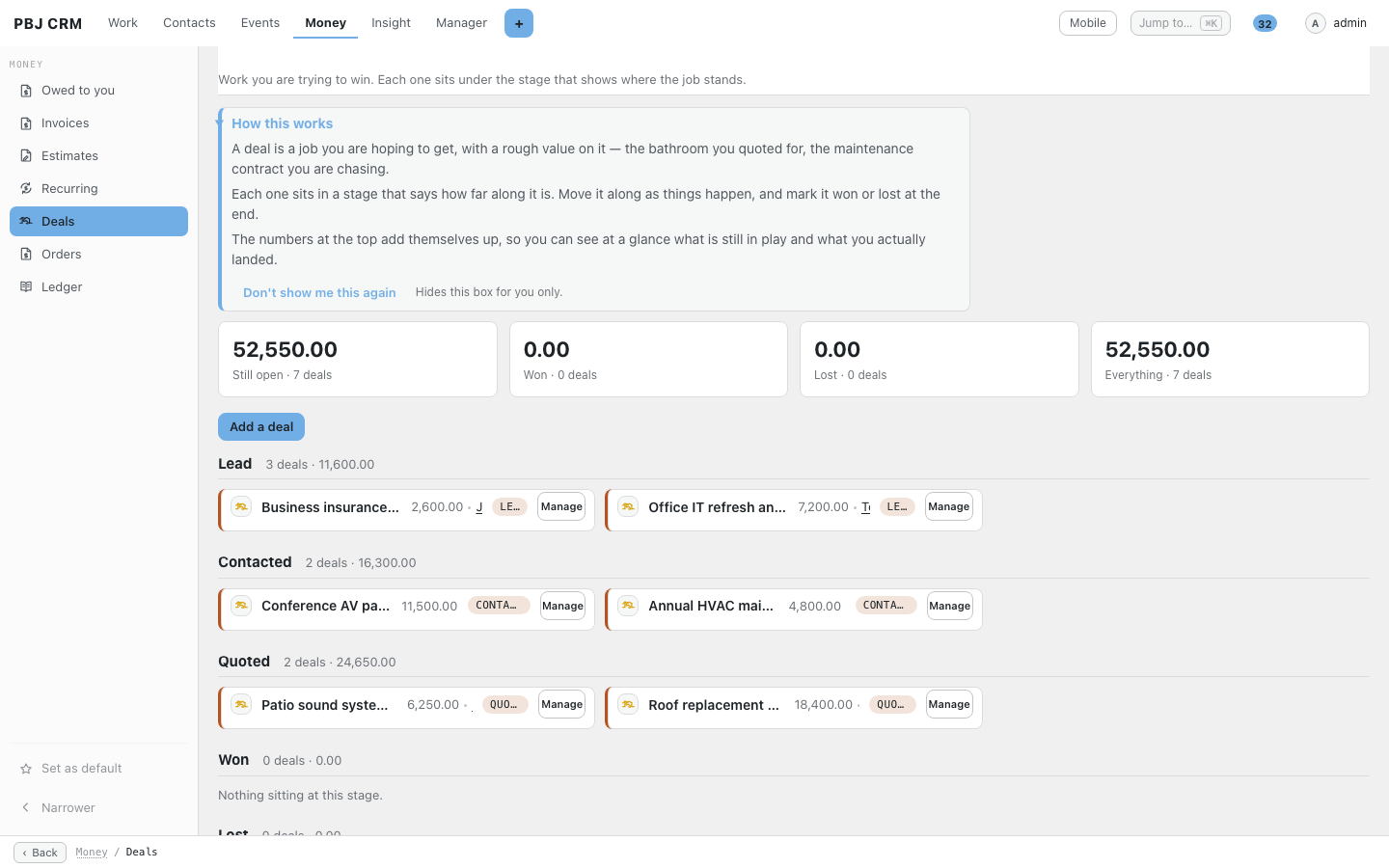Screen dimensions: 1389x868
Task: Manage the Office IT refresh deal
Action: click(949, 507)
